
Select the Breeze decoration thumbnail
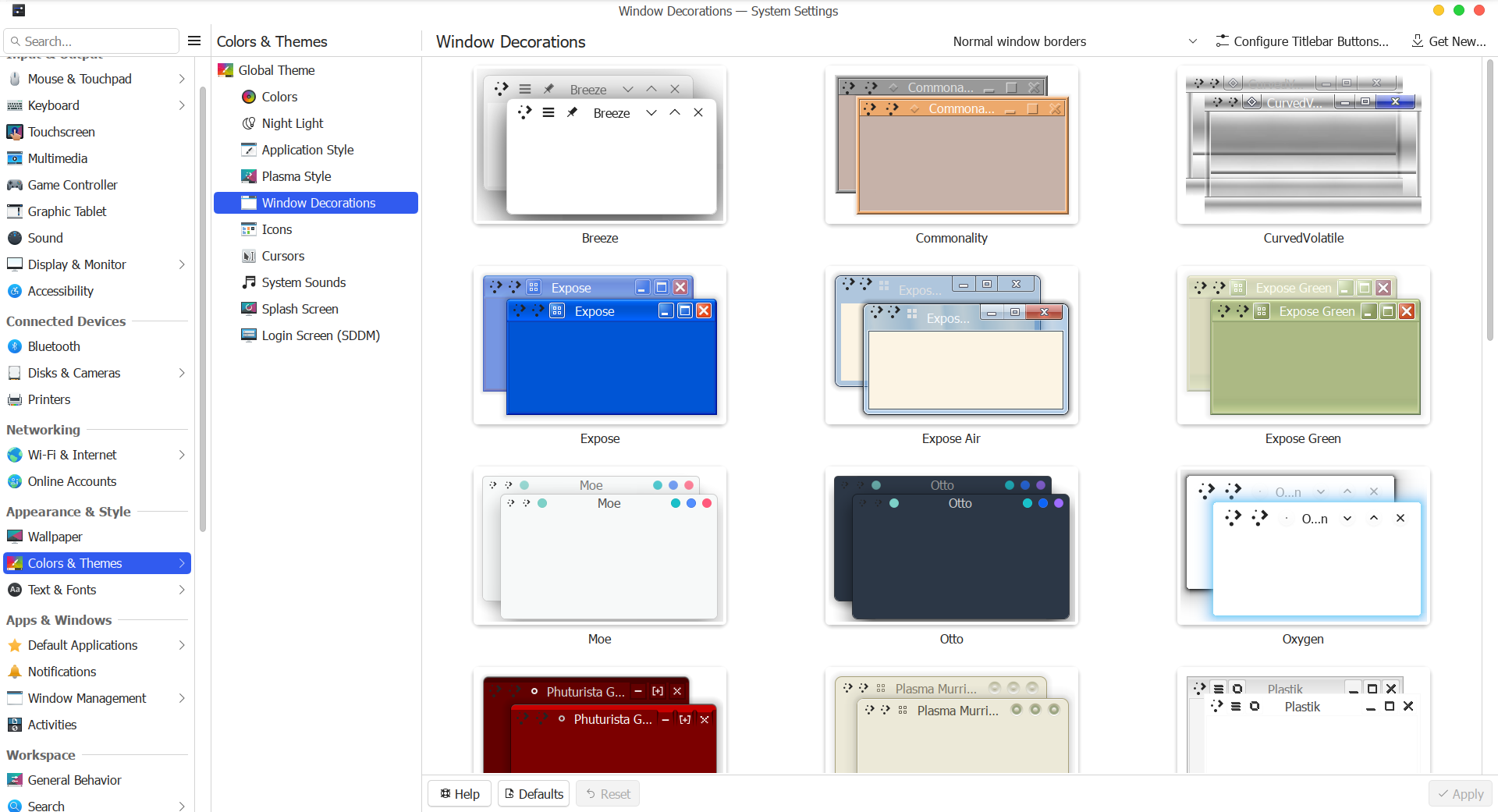point(600,146)
